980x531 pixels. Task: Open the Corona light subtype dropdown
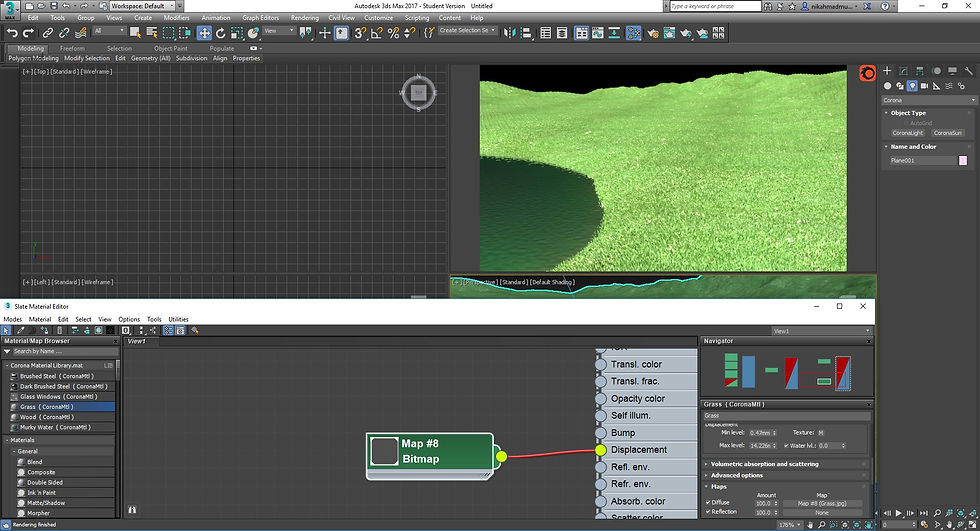(x=928, y=100)
